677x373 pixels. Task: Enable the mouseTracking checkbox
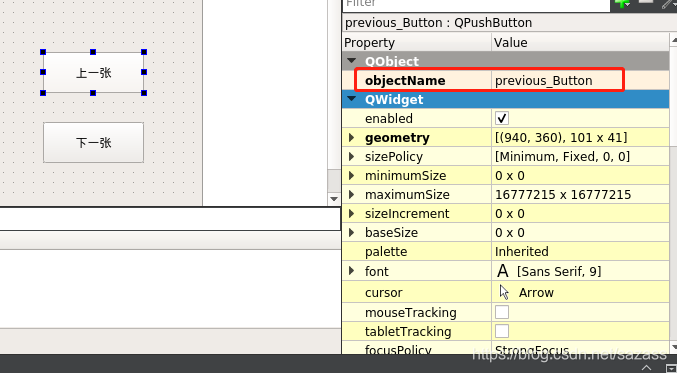tap(502, 312)
